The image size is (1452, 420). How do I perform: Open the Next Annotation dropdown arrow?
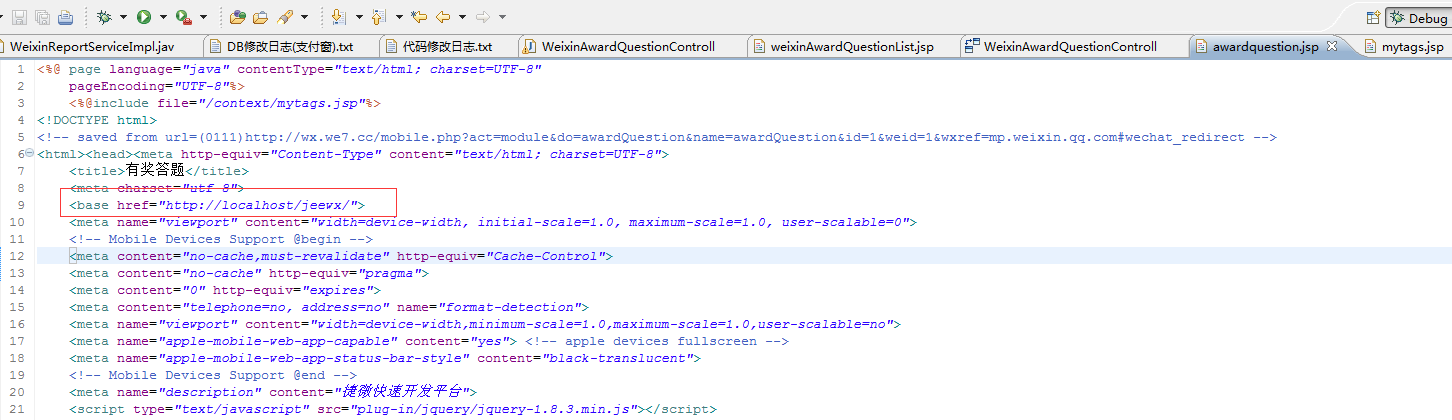[x=359, y=17]
